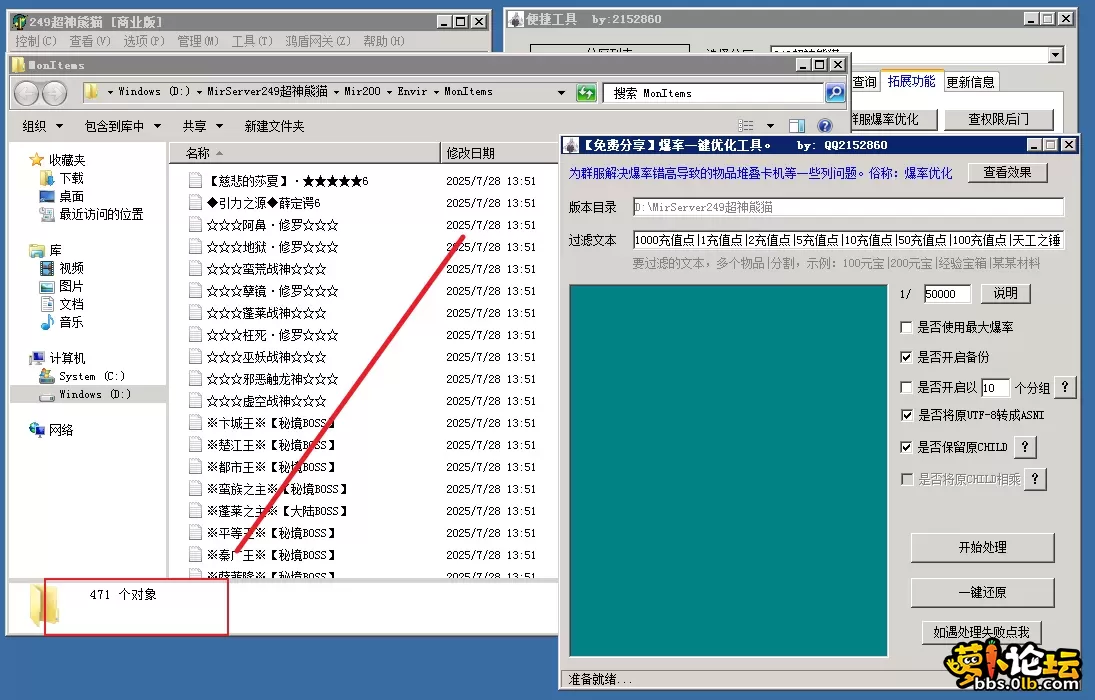Click file icon of ◆引力之源◆薛定谔6
Screen dimensions: 1095x700
coord(196,203)
